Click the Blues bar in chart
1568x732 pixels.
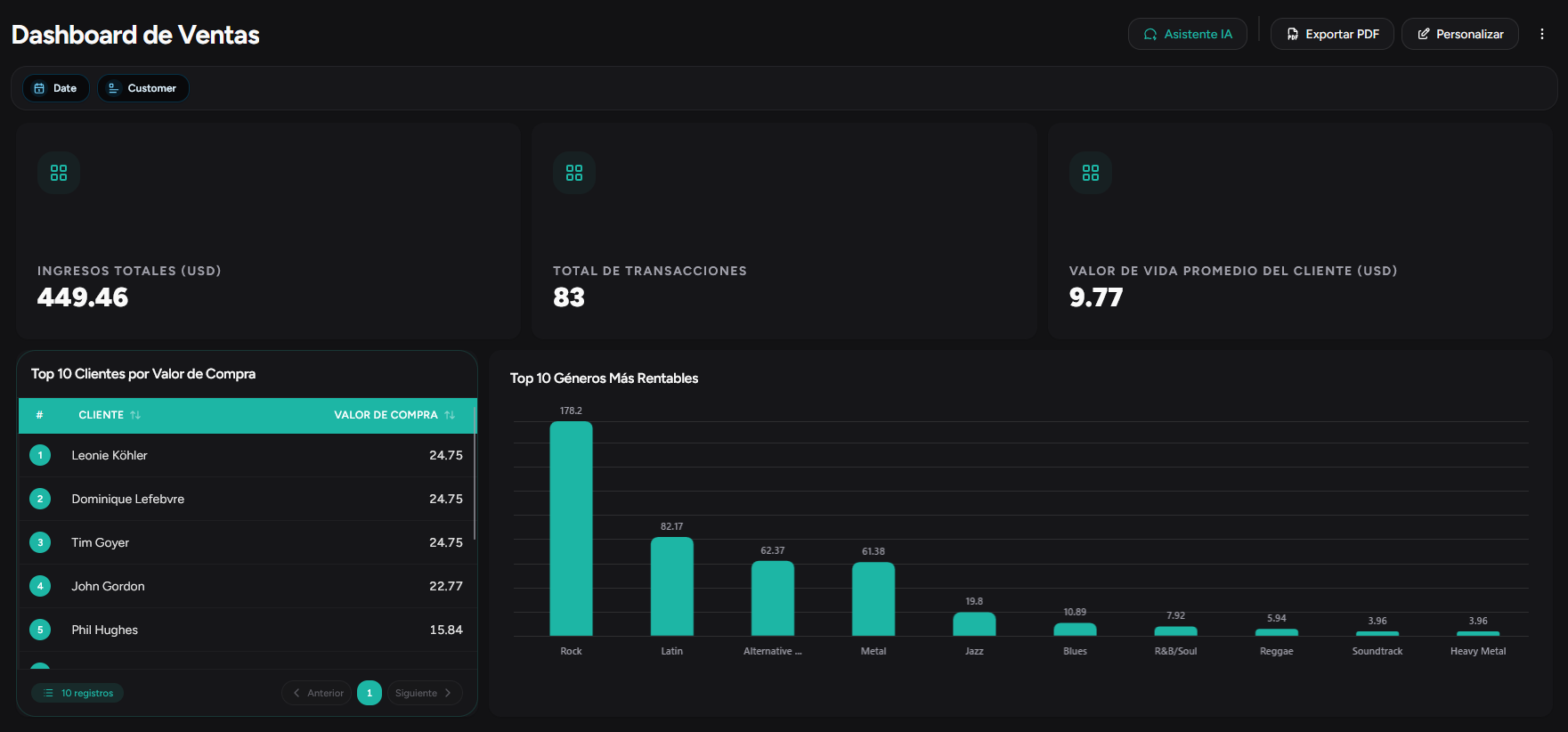(x=1075, y=630)
